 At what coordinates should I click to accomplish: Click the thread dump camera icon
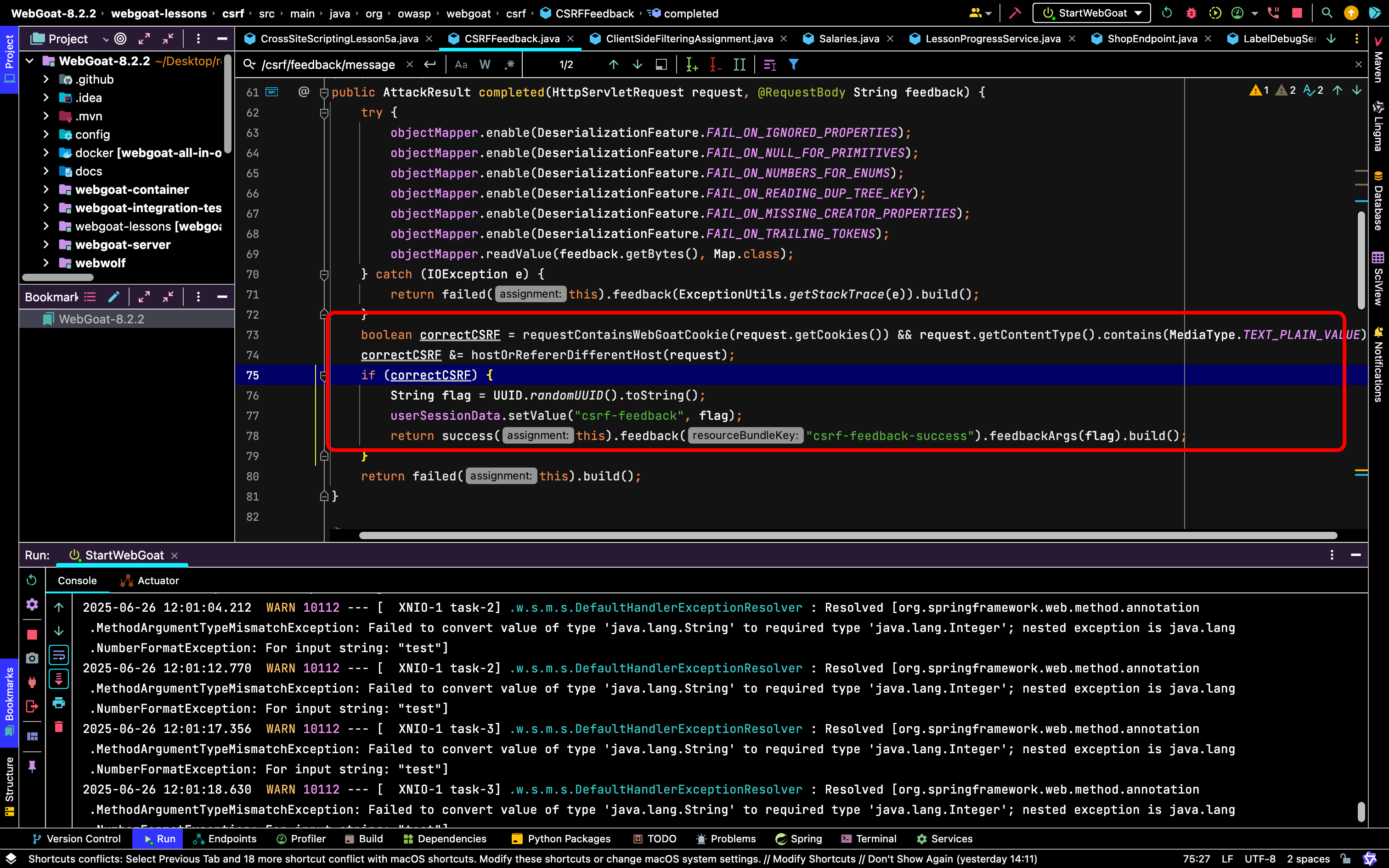click(32, 658)
